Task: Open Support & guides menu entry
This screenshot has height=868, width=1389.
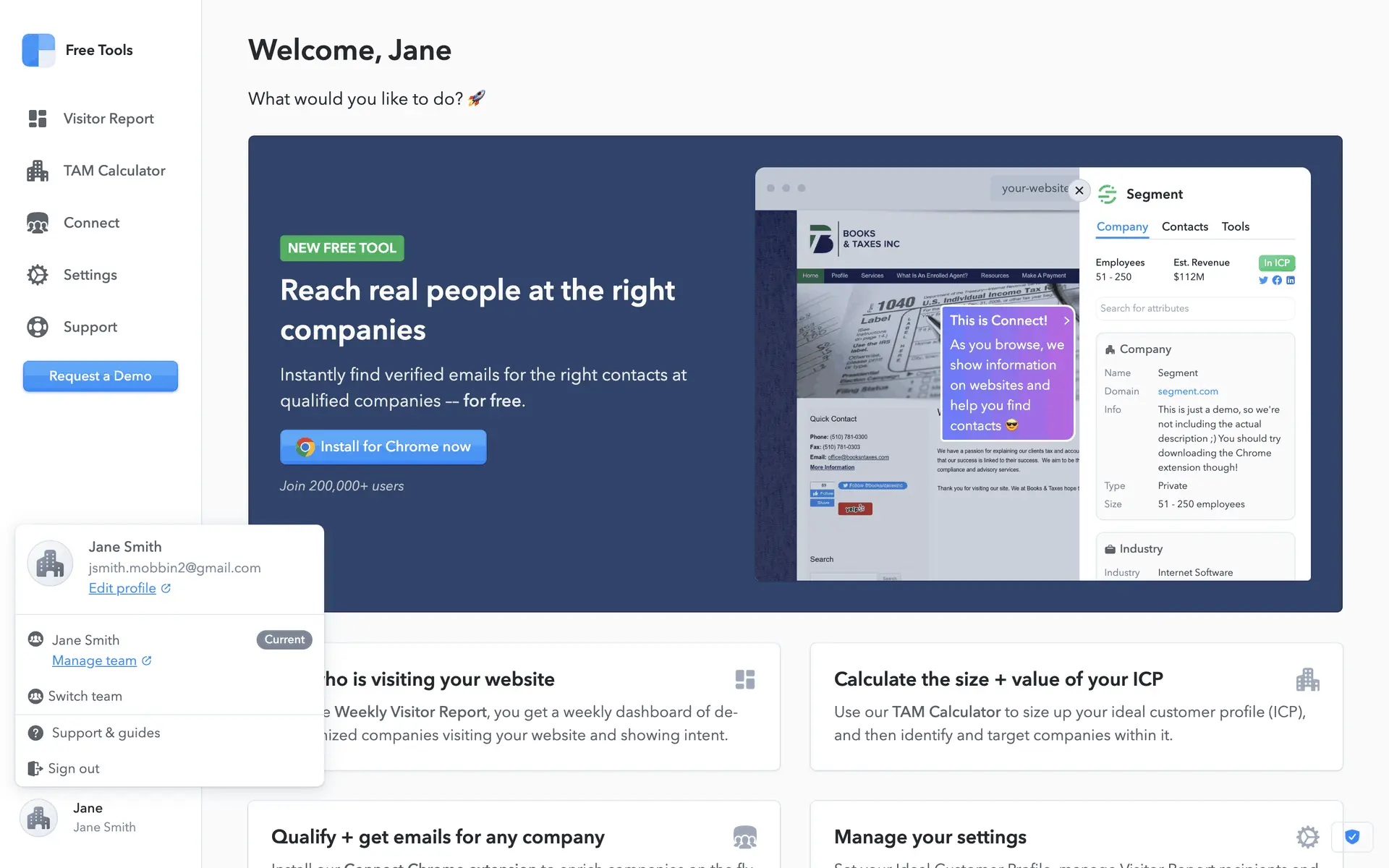Action: tap(106, 733)
